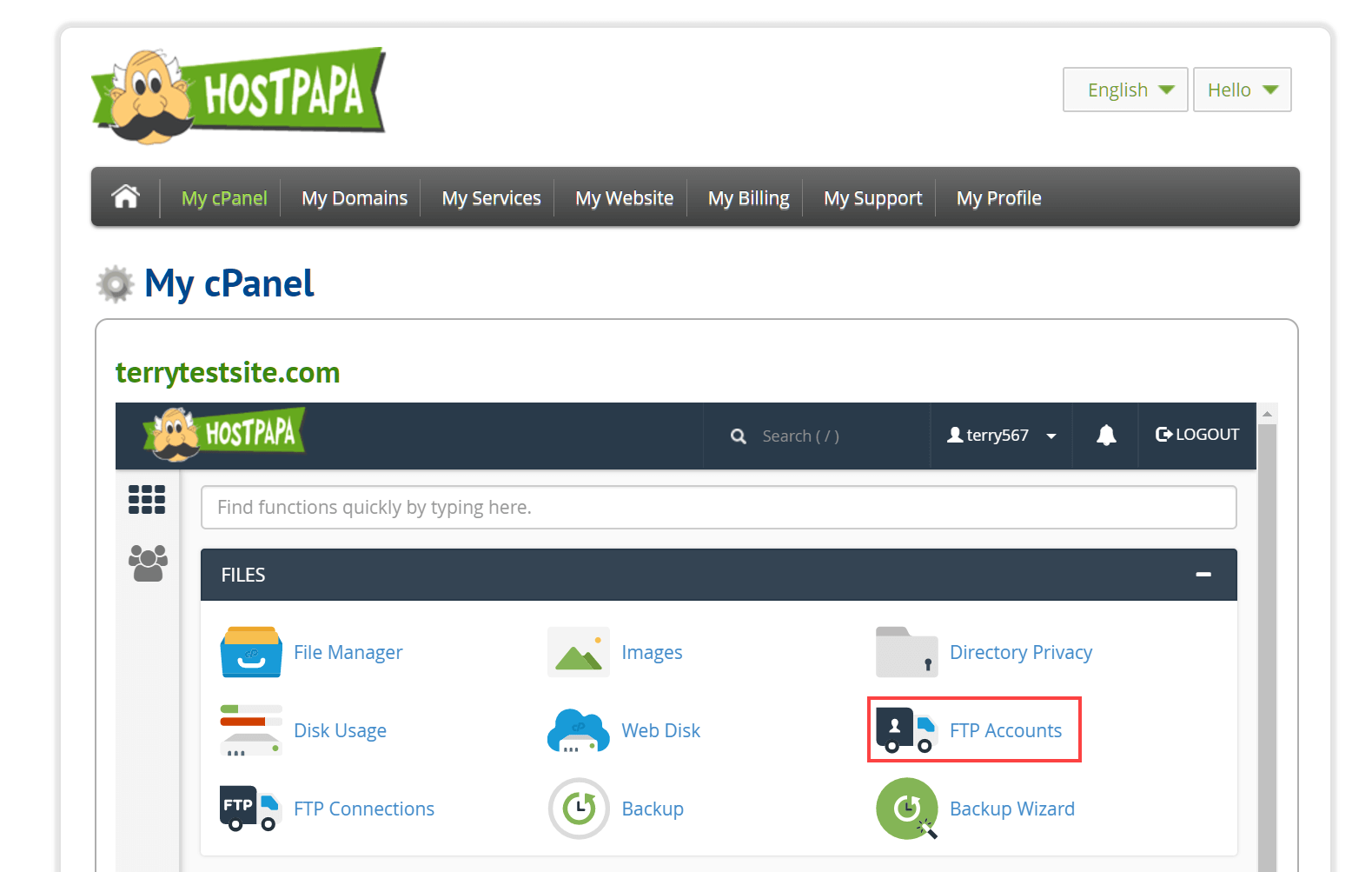Viewport: 1372px width, 872px height.
Task: Open the Directory Privacy folder icon
Action: point(906,652)
